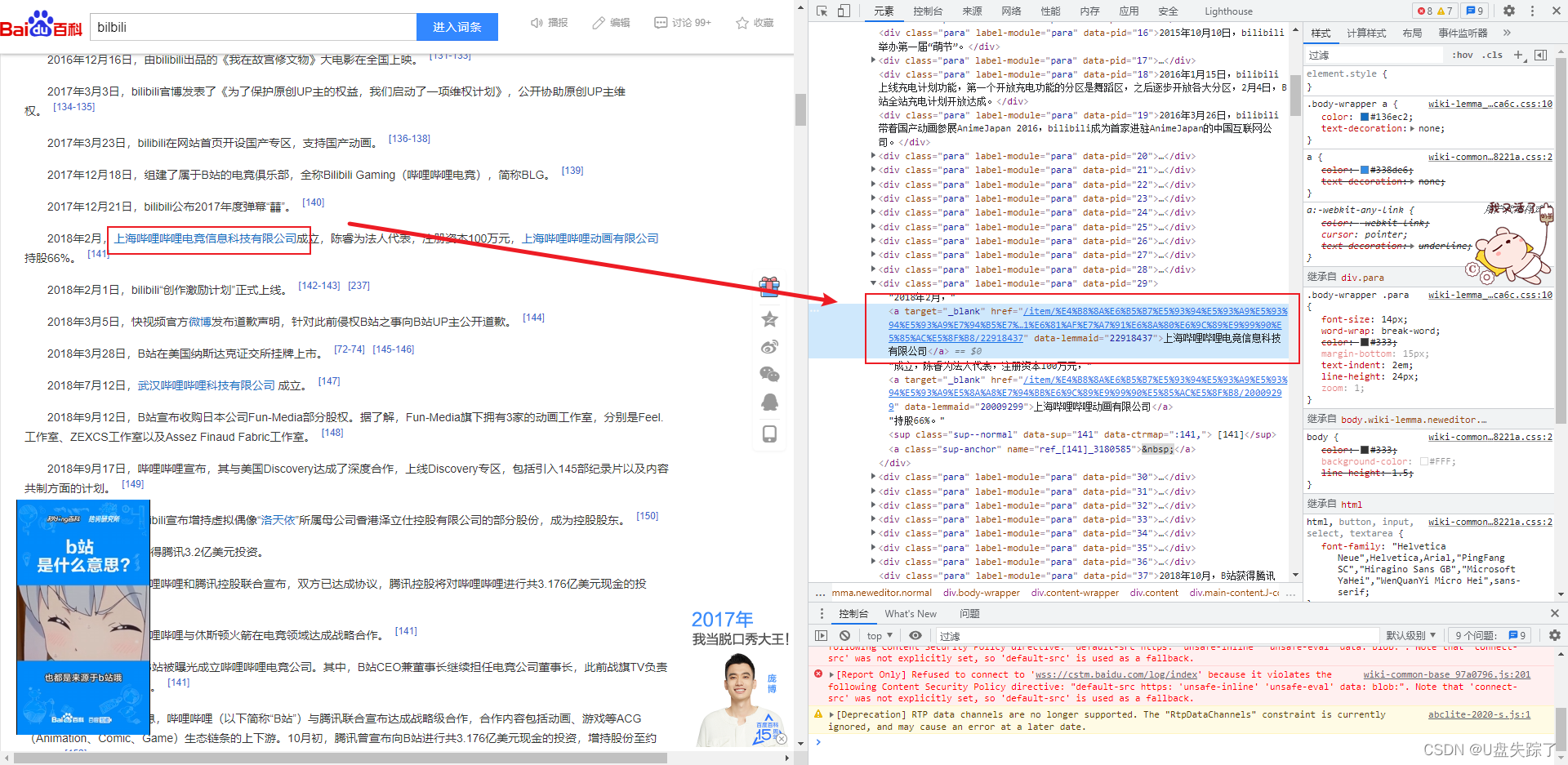1568x765 pixels.
Task: Expand the text-decoration shorthand triangle
Action: (1412, 128)
